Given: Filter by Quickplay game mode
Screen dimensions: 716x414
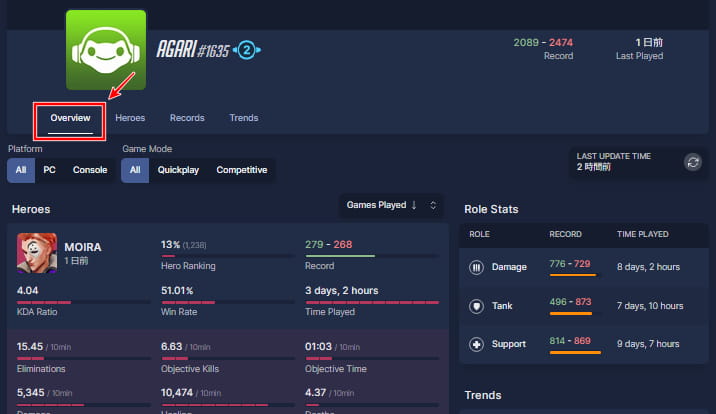Looking at the screenshot, I should coord(178,170).
